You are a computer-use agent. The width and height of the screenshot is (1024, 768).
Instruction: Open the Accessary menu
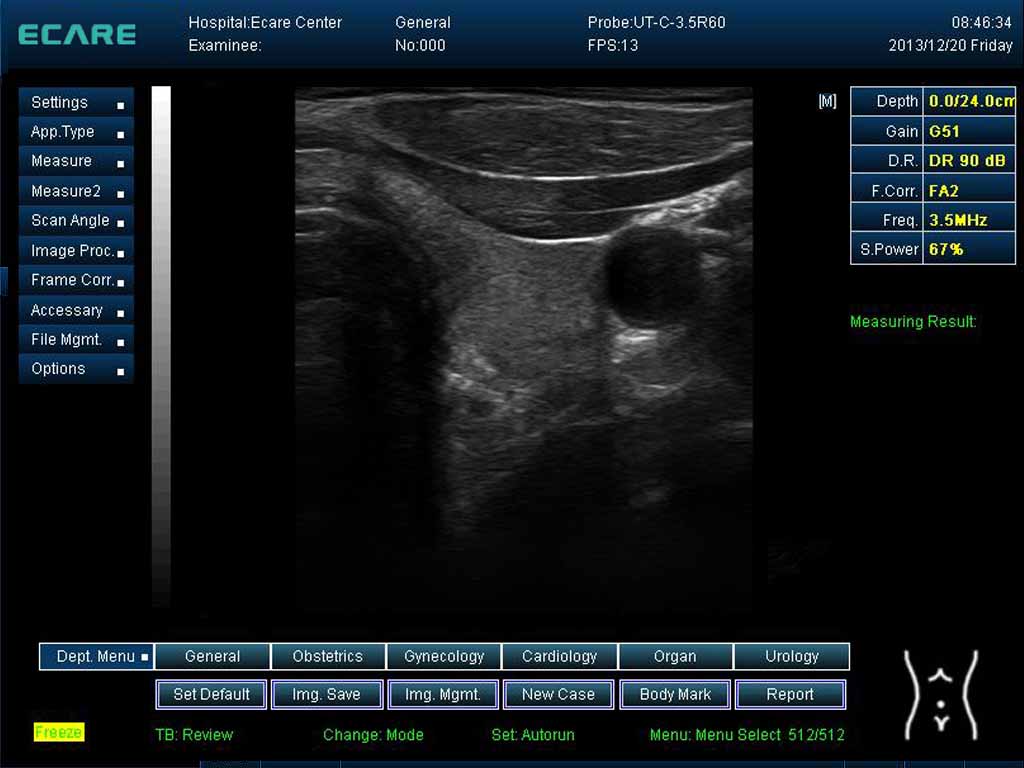pos(76,310)
